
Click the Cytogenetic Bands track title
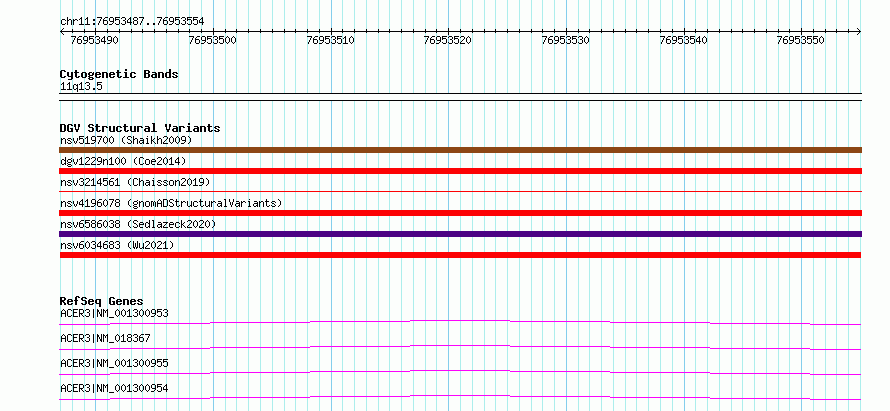pos(119,74)
